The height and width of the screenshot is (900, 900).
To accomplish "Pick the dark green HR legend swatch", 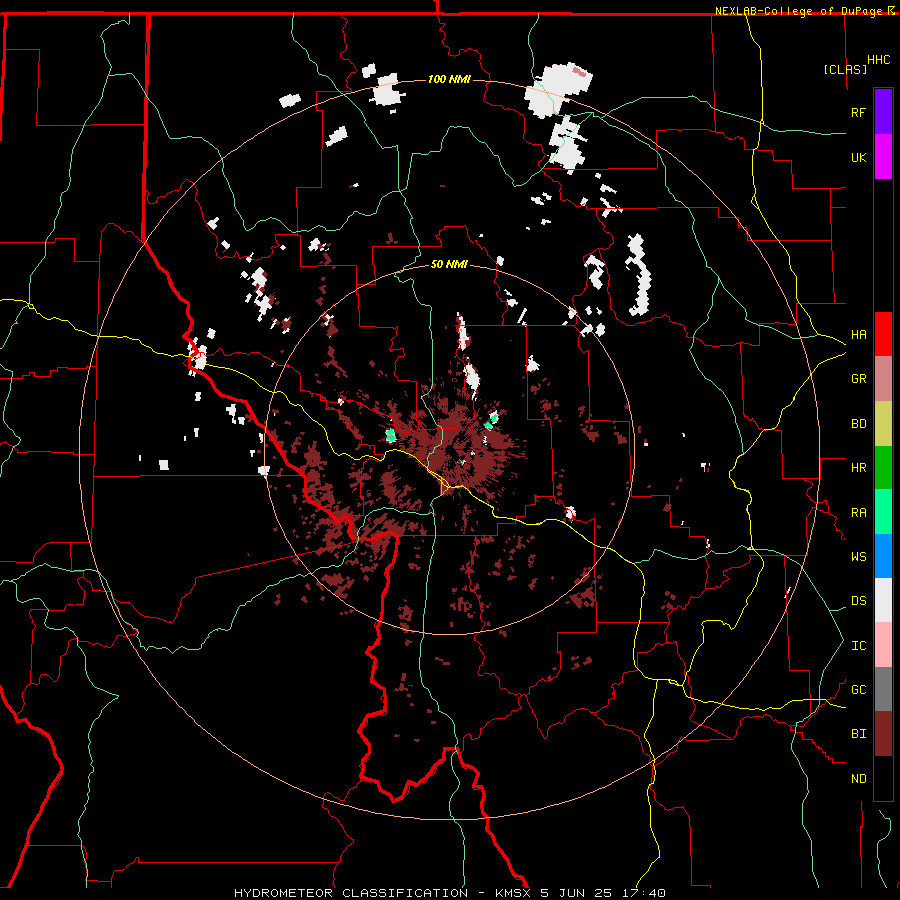I will tap(883, 468).
